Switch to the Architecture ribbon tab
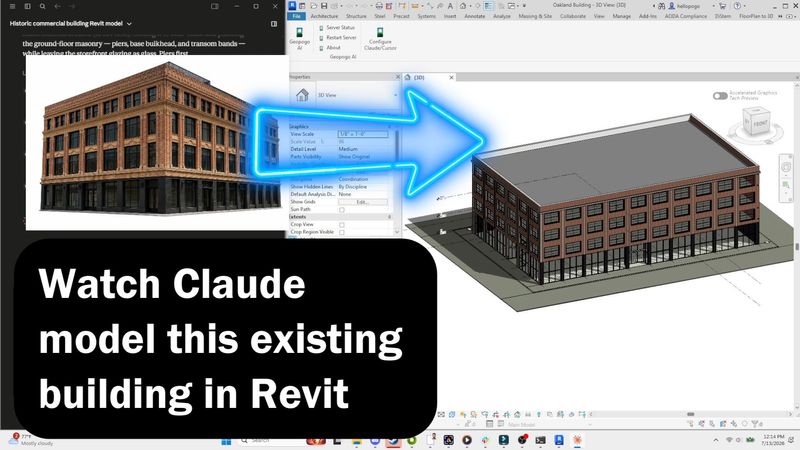 point(324,16)
